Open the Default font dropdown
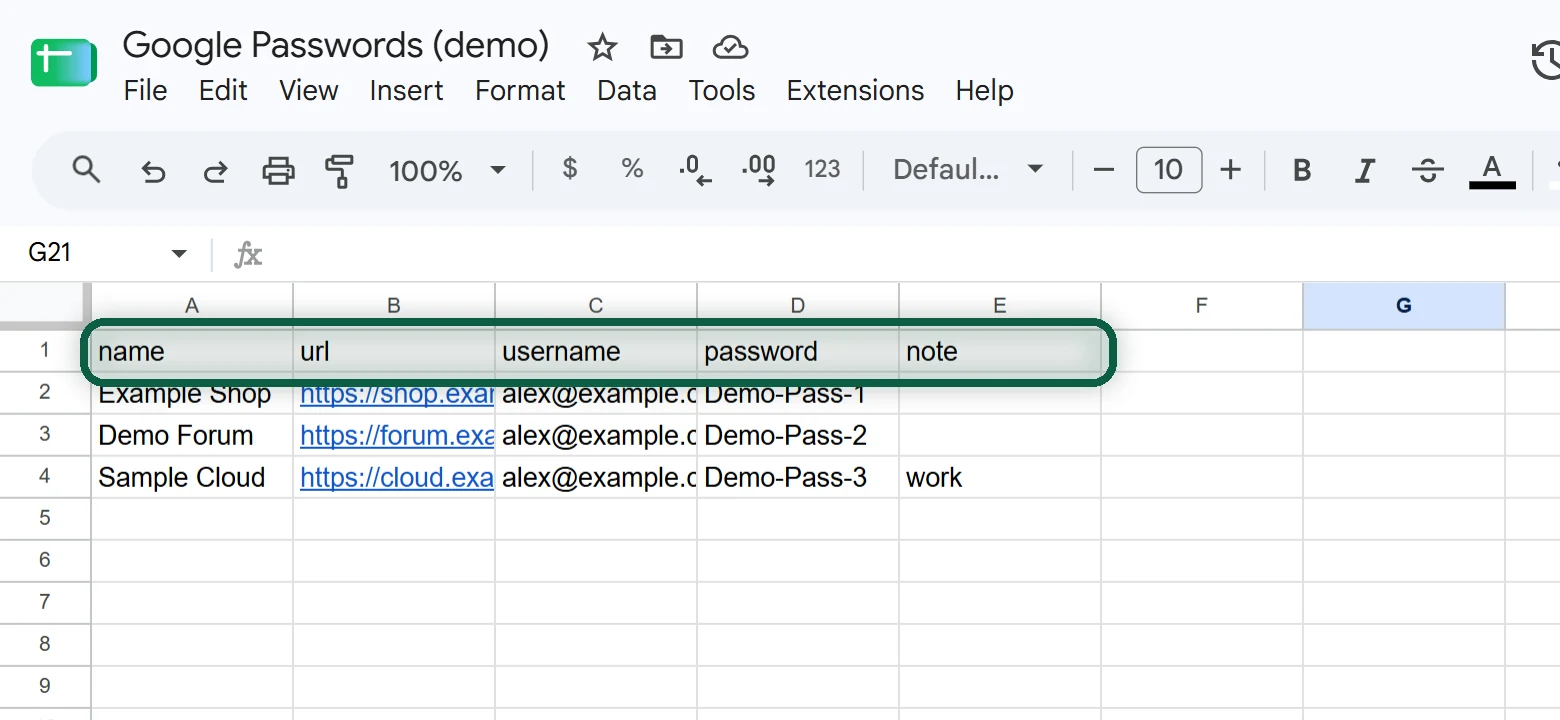This screenshot has width=1560, height=720. (968, 170)
